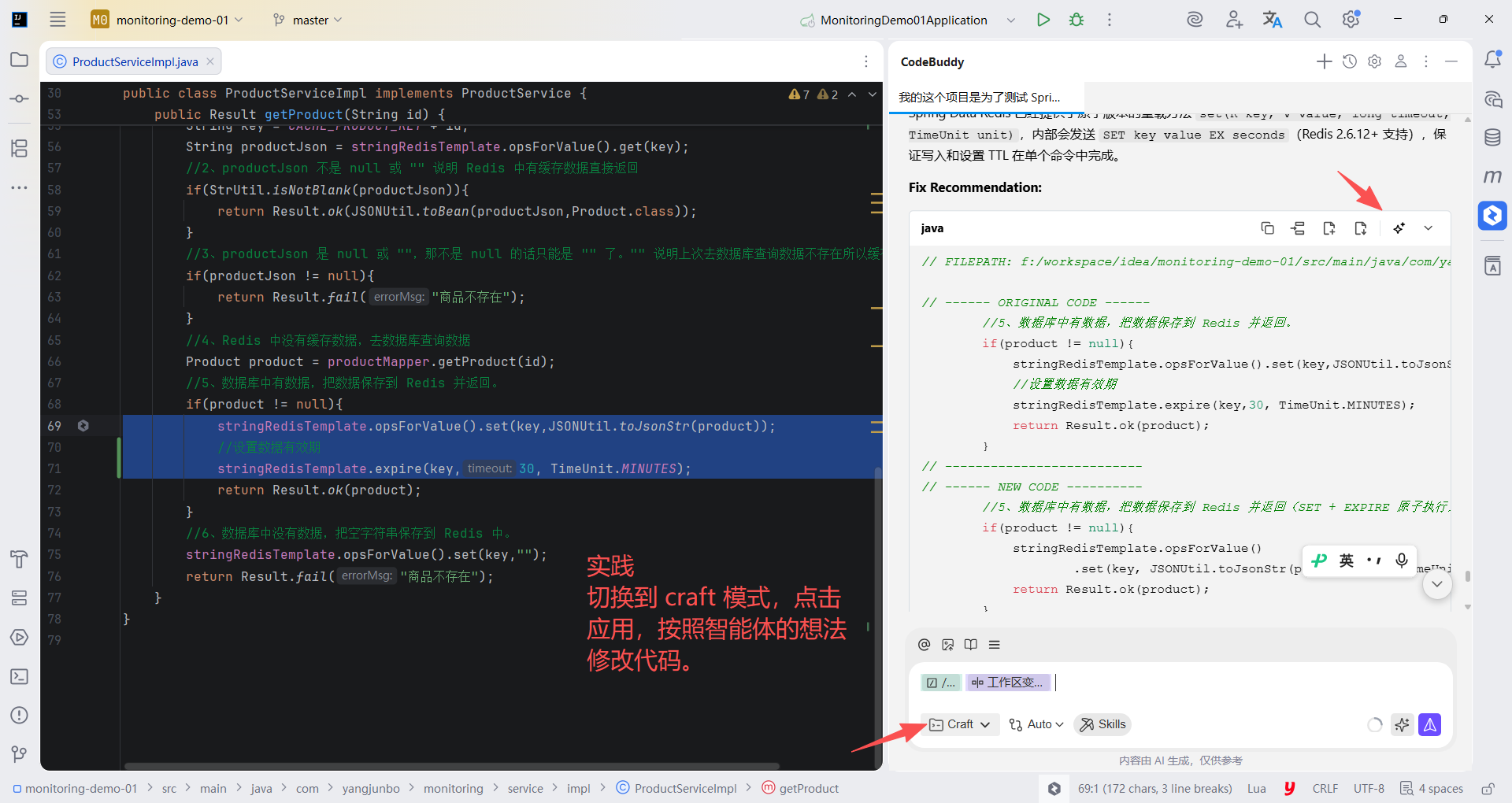Open the knowledge book icon in chat
Image resolution: width=1512 pixels, height=803 pixels.
(971, 645)
